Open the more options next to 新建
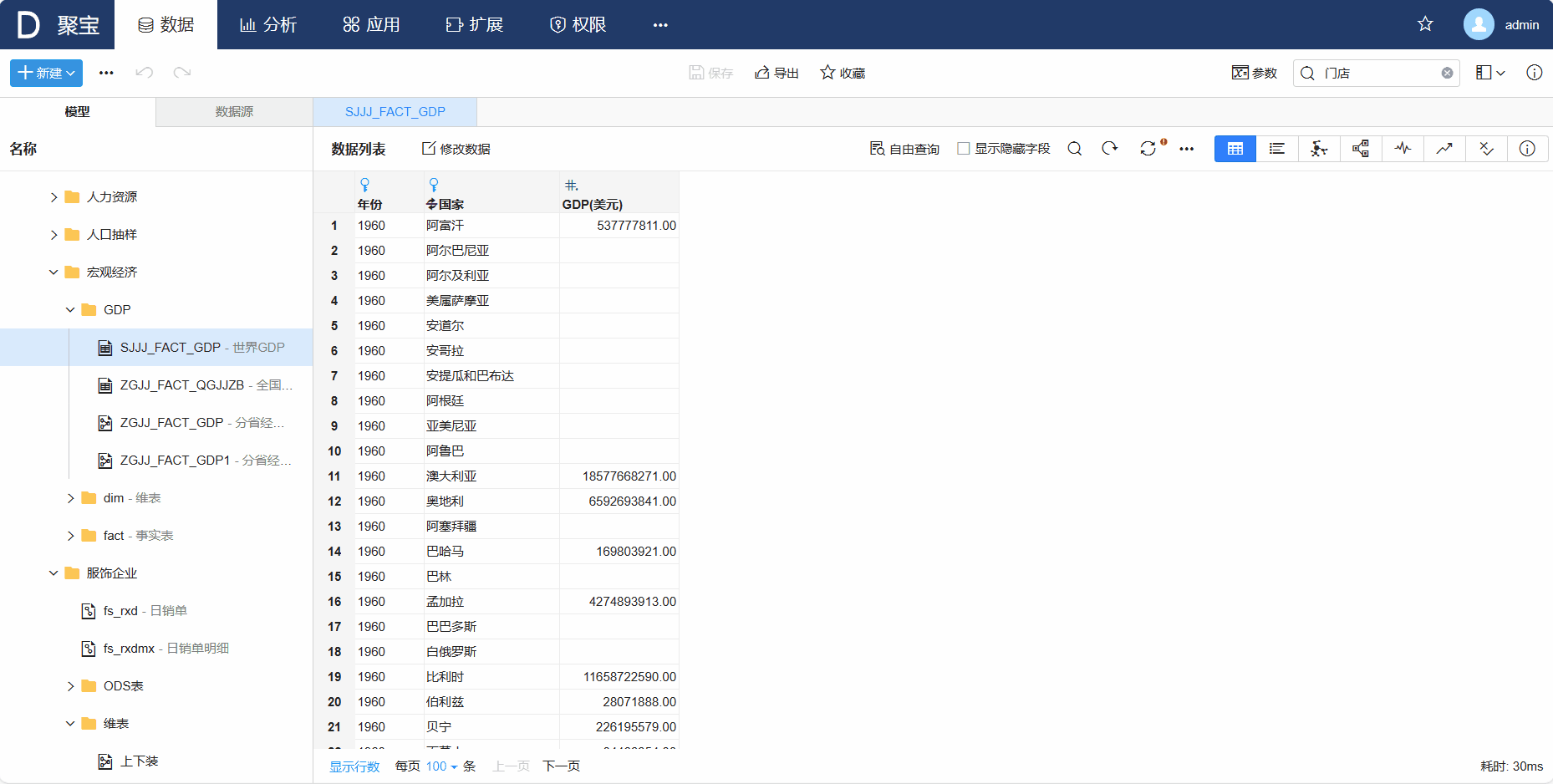 point(106,73)
